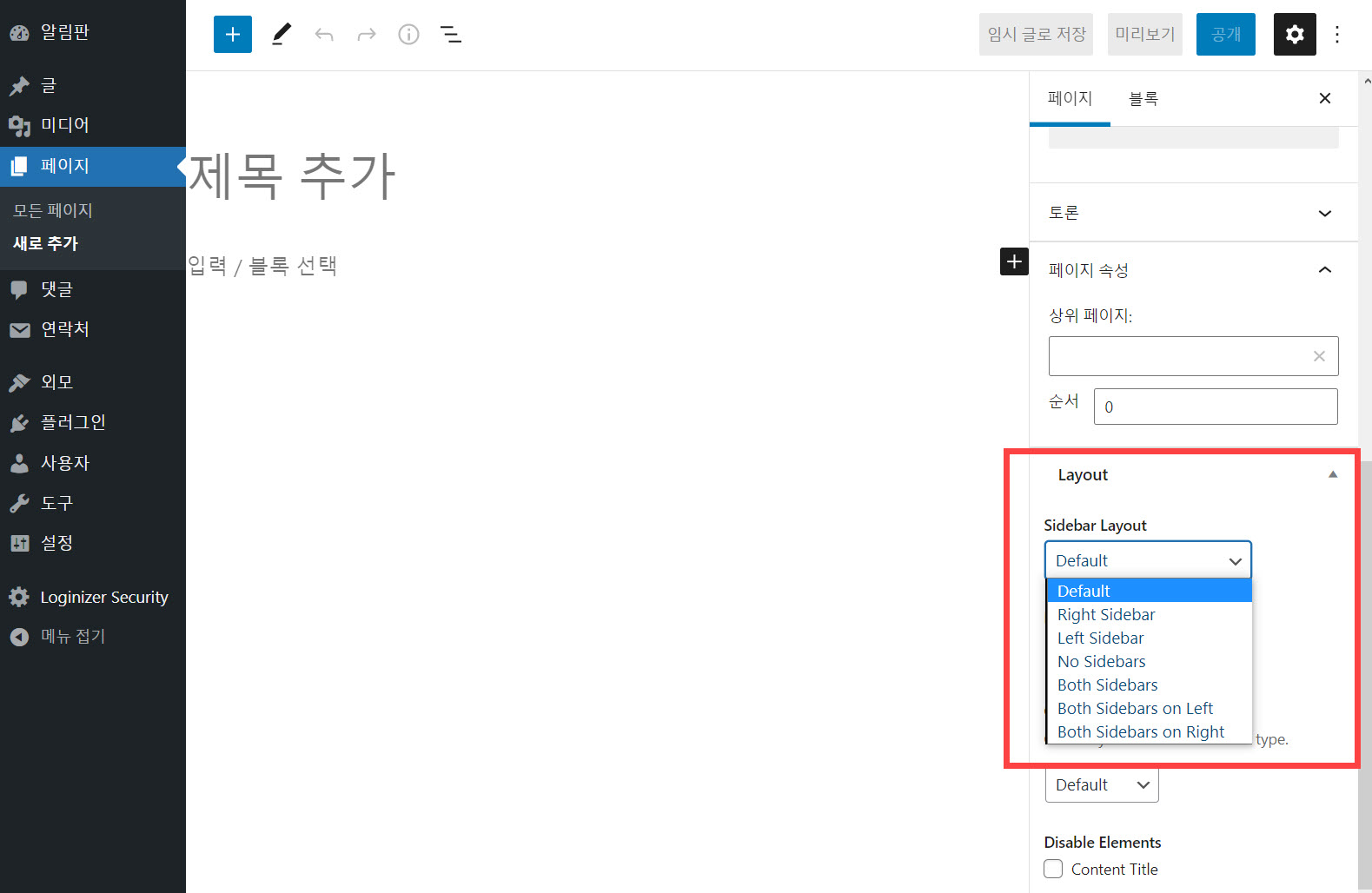Viewport: 1372px width, 893px height.
Task: Switch to the 페이지 tab in sidebar
Action: point(1070,98)
